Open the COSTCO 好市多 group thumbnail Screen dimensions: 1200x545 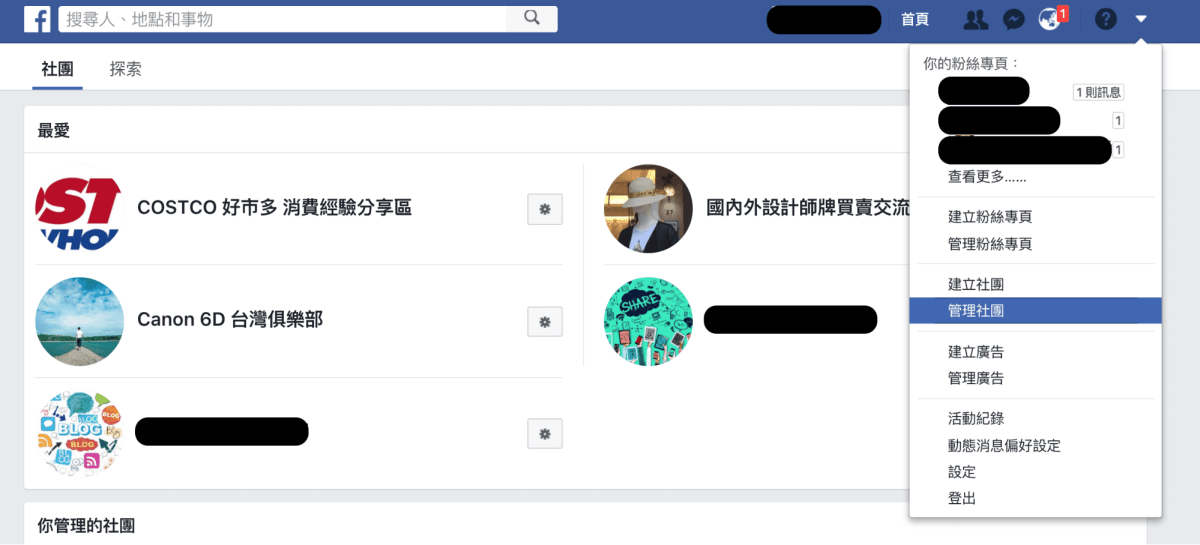(x=79, y=209)
